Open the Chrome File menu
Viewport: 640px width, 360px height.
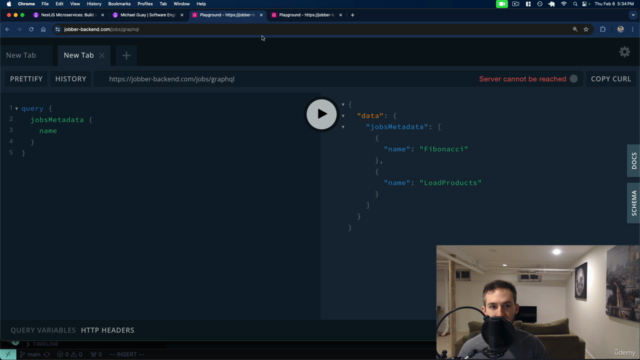45,4
